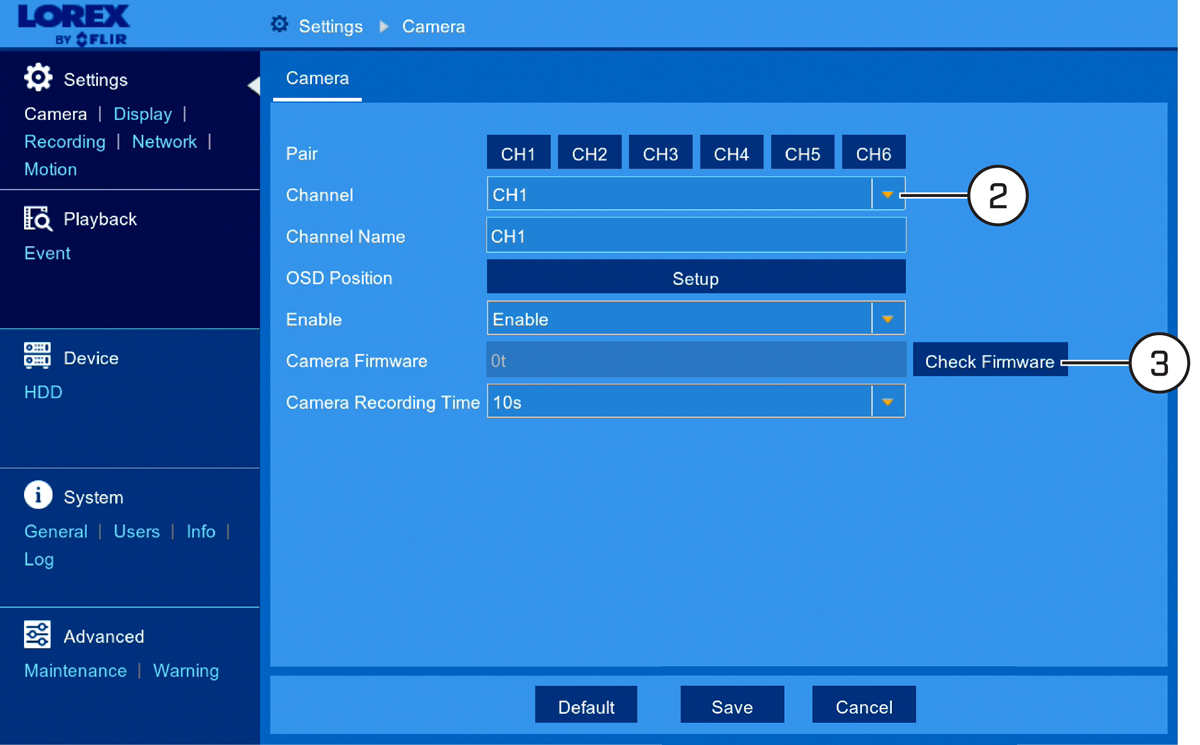Collapse the sidebar with the white arrow
The image size is (1200, 745).
pos(254,86)
